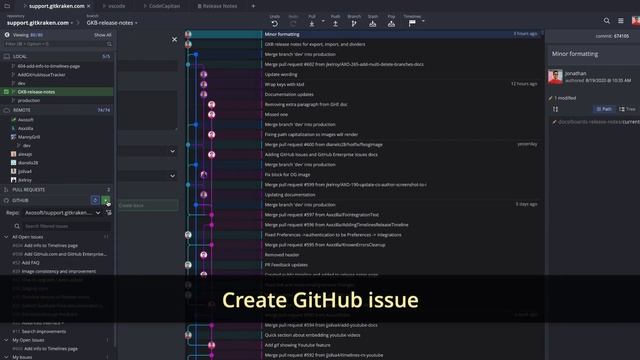Screen dimensions: 640x360
Task: Click the Branch toolbar icon
Action: point(354,24)
